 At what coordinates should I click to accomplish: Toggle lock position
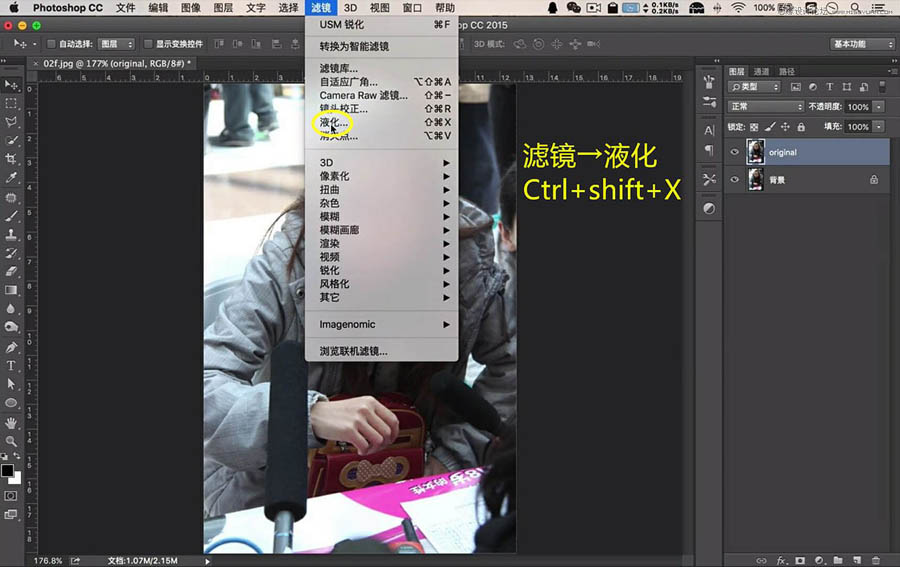click(785, 127)
